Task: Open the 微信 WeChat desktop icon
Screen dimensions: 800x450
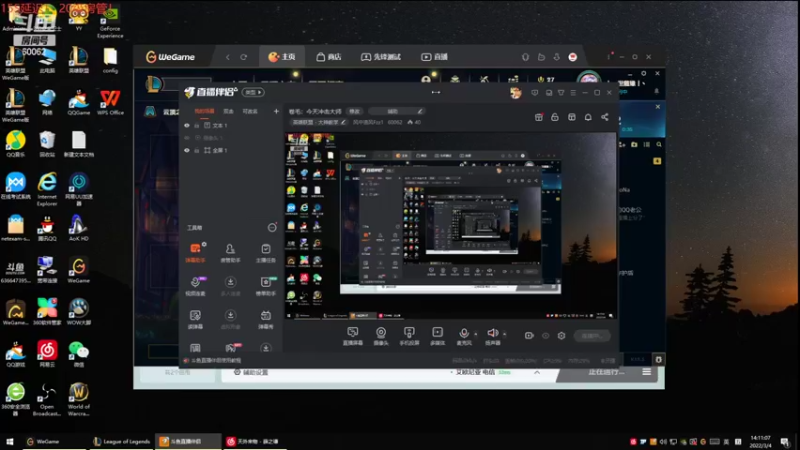Action: click(79, 354)
